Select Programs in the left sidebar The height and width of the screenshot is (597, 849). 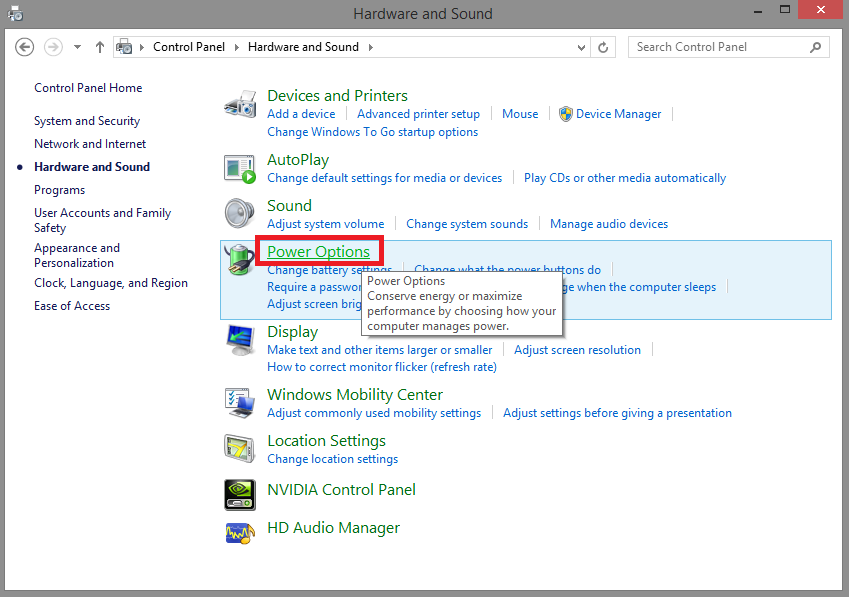tap(59, 190)
